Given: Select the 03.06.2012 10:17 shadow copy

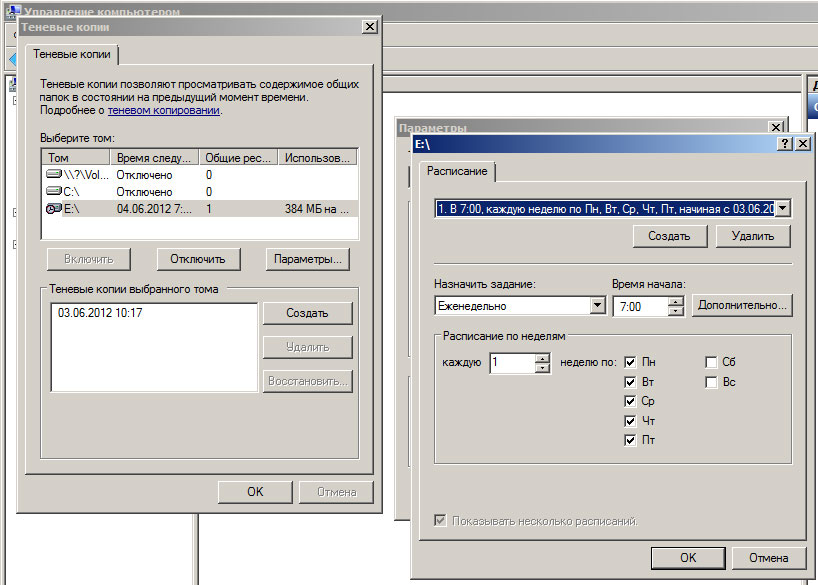Looking at the screenshot, I should [100, 313].
